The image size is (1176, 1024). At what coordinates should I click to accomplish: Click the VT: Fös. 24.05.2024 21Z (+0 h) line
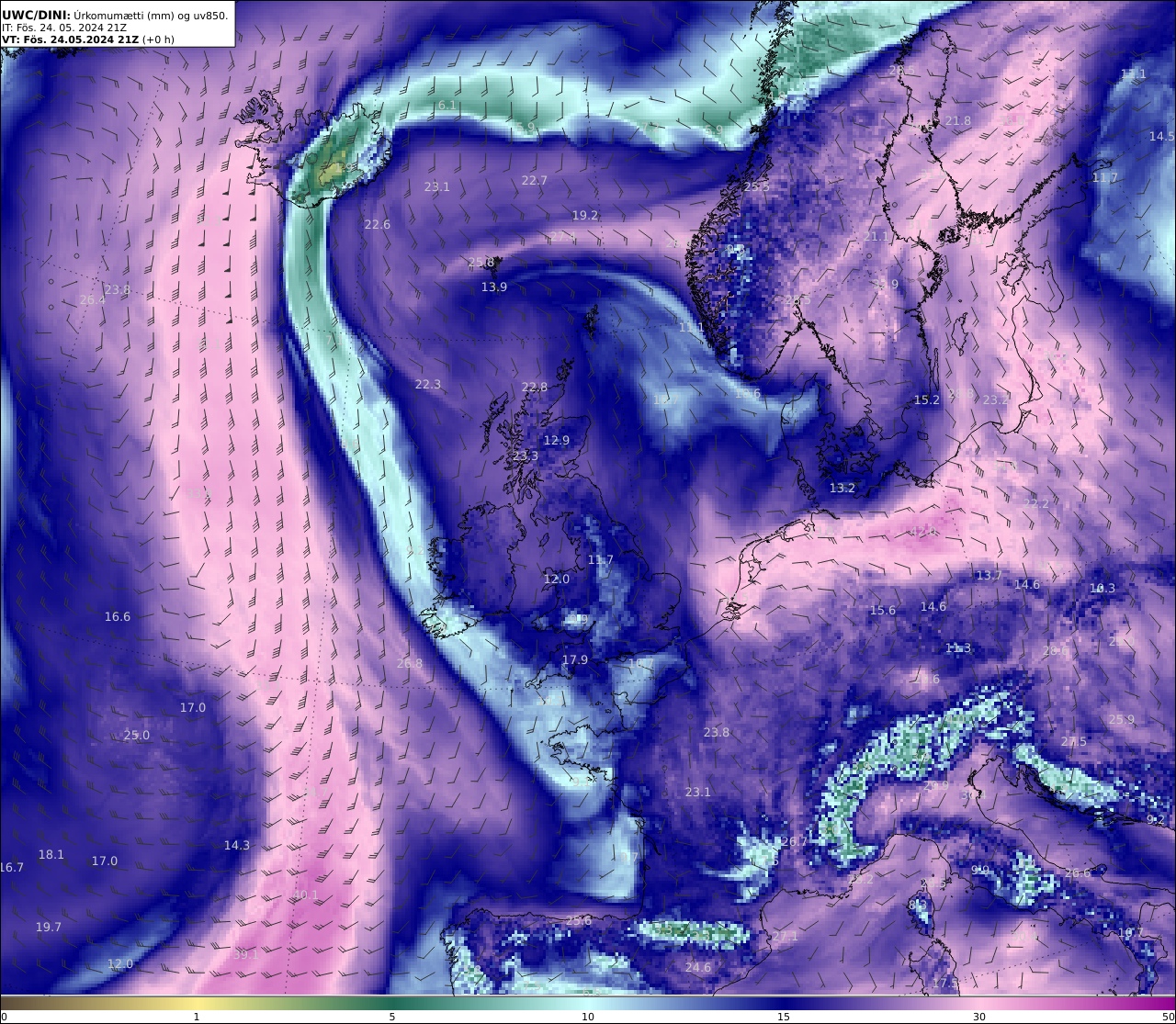[x=88, y=39]
